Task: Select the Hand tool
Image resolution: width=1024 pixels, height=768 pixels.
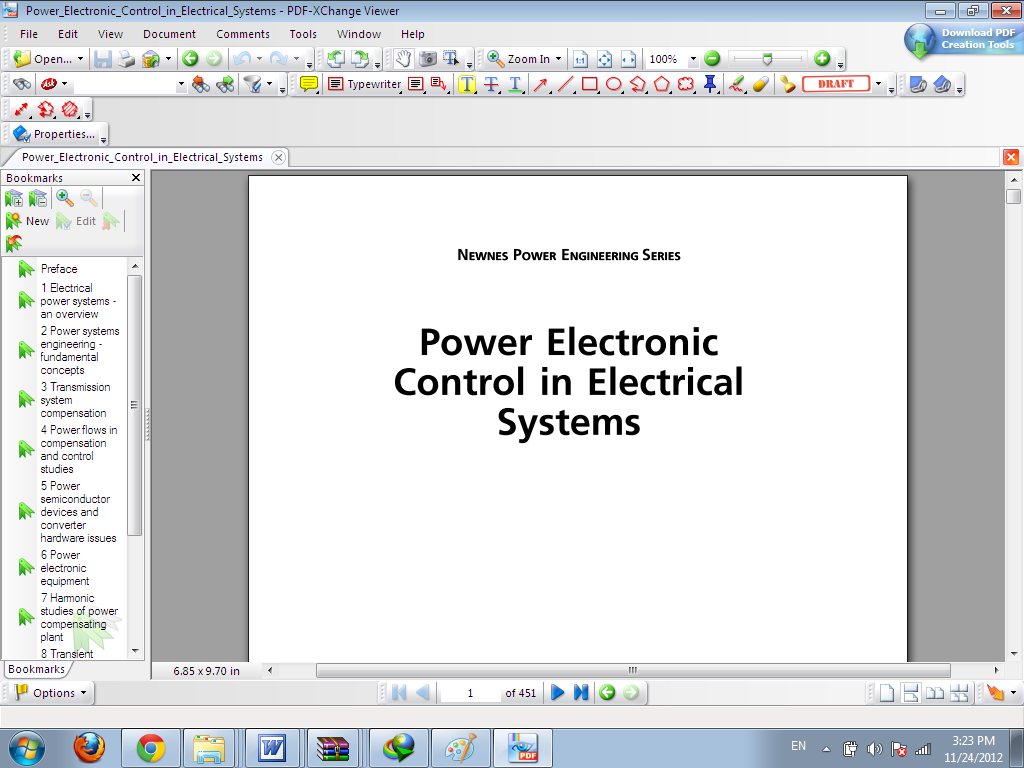Action: click(x=404, y=58)
